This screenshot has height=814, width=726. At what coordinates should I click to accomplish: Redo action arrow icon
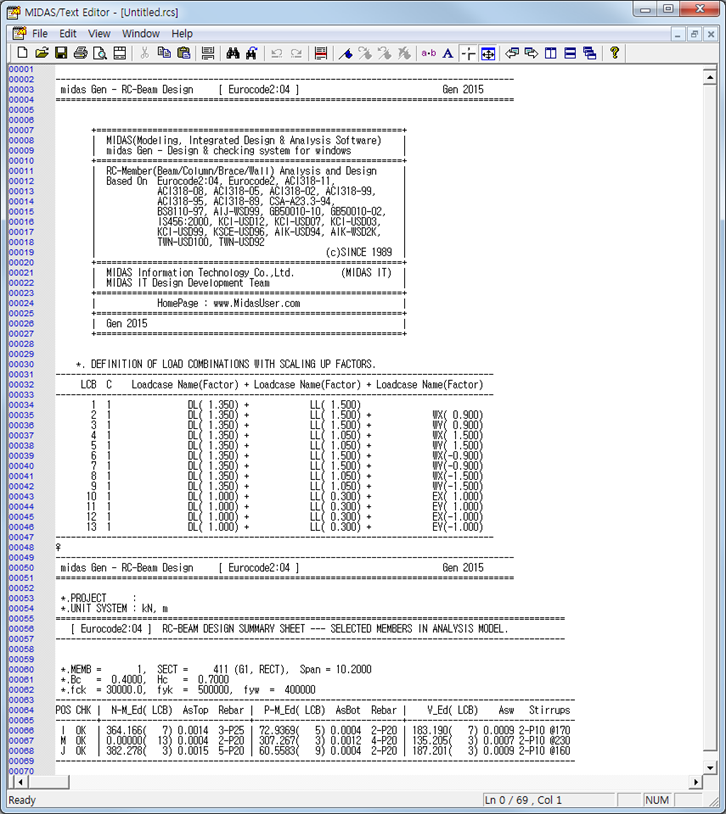point(296,53)
